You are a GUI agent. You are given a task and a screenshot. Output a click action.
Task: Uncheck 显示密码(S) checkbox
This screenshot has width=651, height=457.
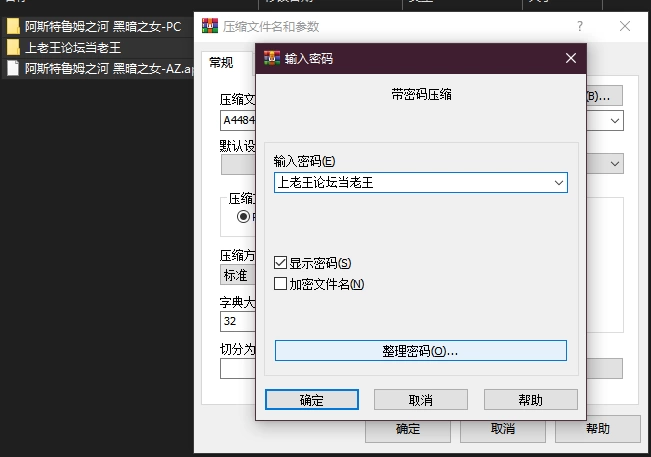click(x=280, y=263)
